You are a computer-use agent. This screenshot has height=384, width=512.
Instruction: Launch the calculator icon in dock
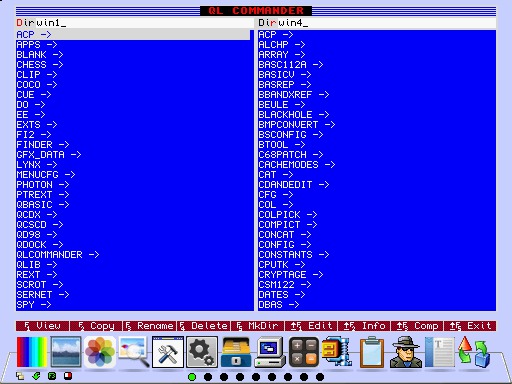(303, 352)
